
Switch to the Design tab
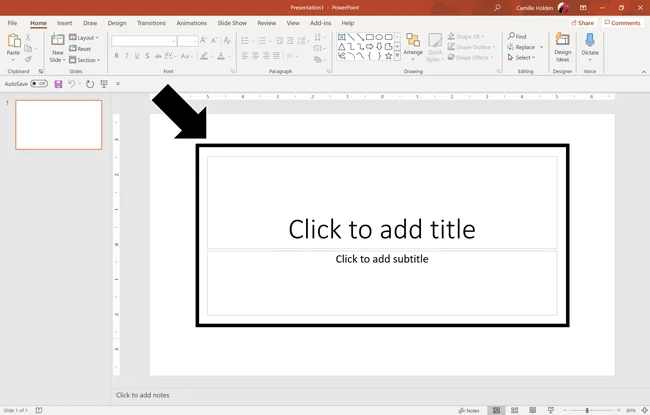tap(117, 23)
